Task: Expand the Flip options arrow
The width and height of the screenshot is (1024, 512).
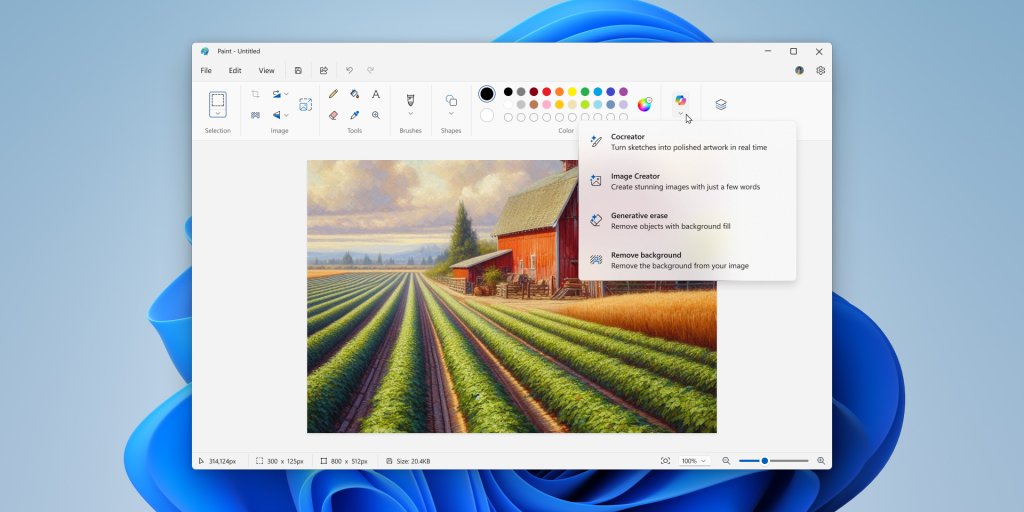Action: 286,116
